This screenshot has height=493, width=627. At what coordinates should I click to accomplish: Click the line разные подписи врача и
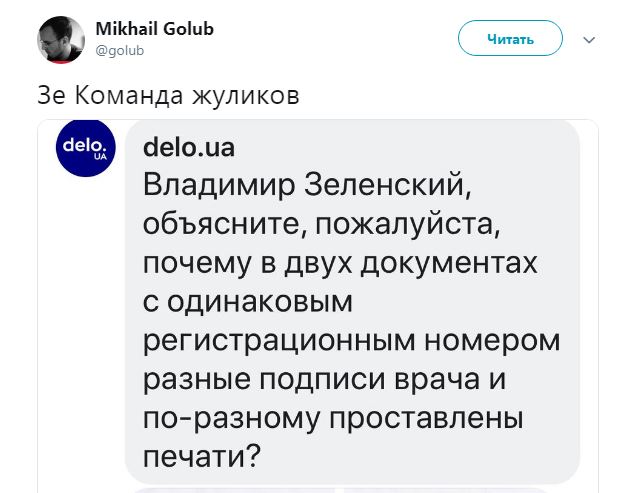tap(324, 379)
